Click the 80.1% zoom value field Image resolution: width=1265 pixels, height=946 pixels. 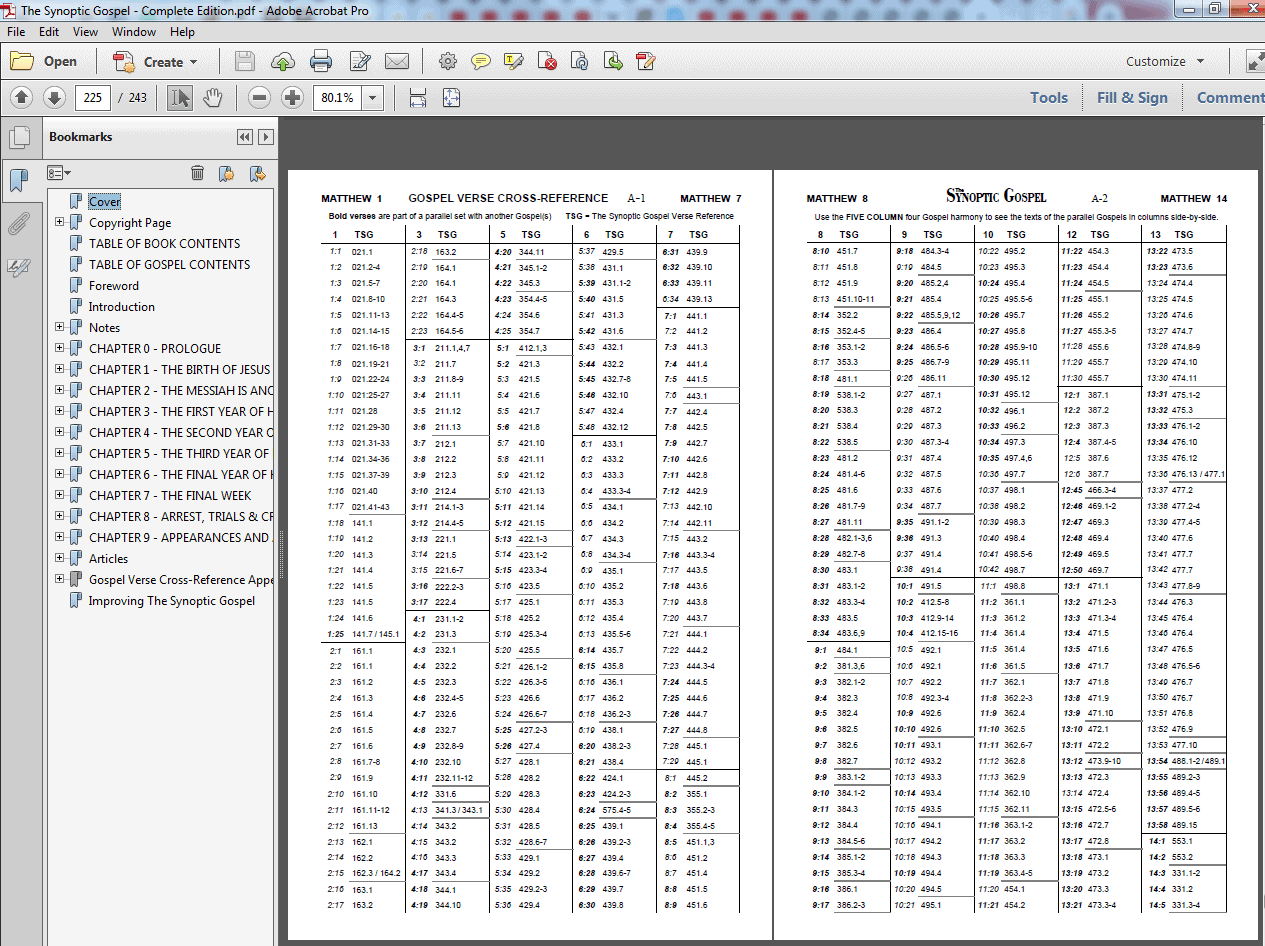[x=337, y=98]
